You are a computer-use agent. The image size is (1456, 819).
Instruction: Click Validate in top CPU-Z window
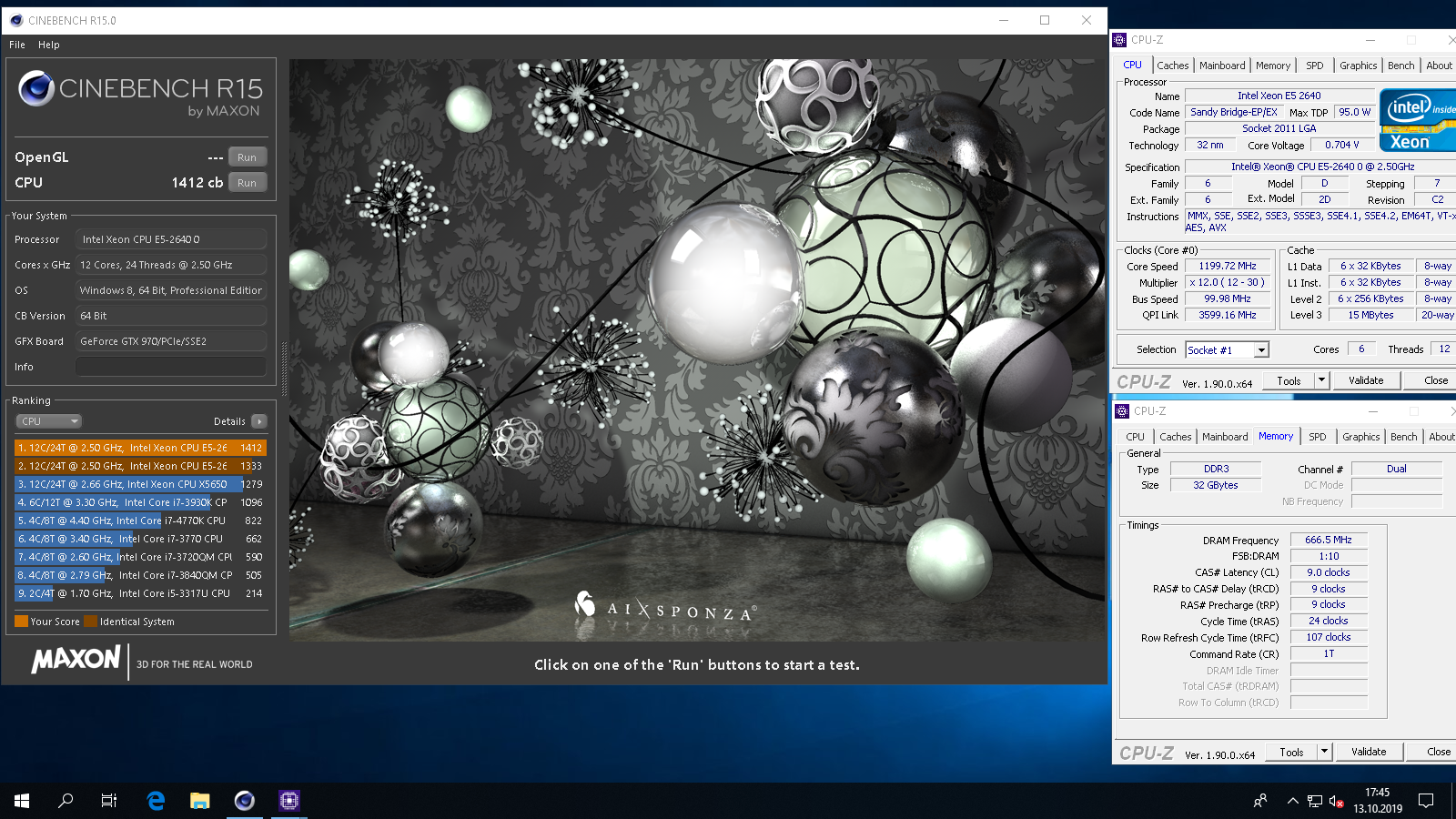pos(1366,380)
